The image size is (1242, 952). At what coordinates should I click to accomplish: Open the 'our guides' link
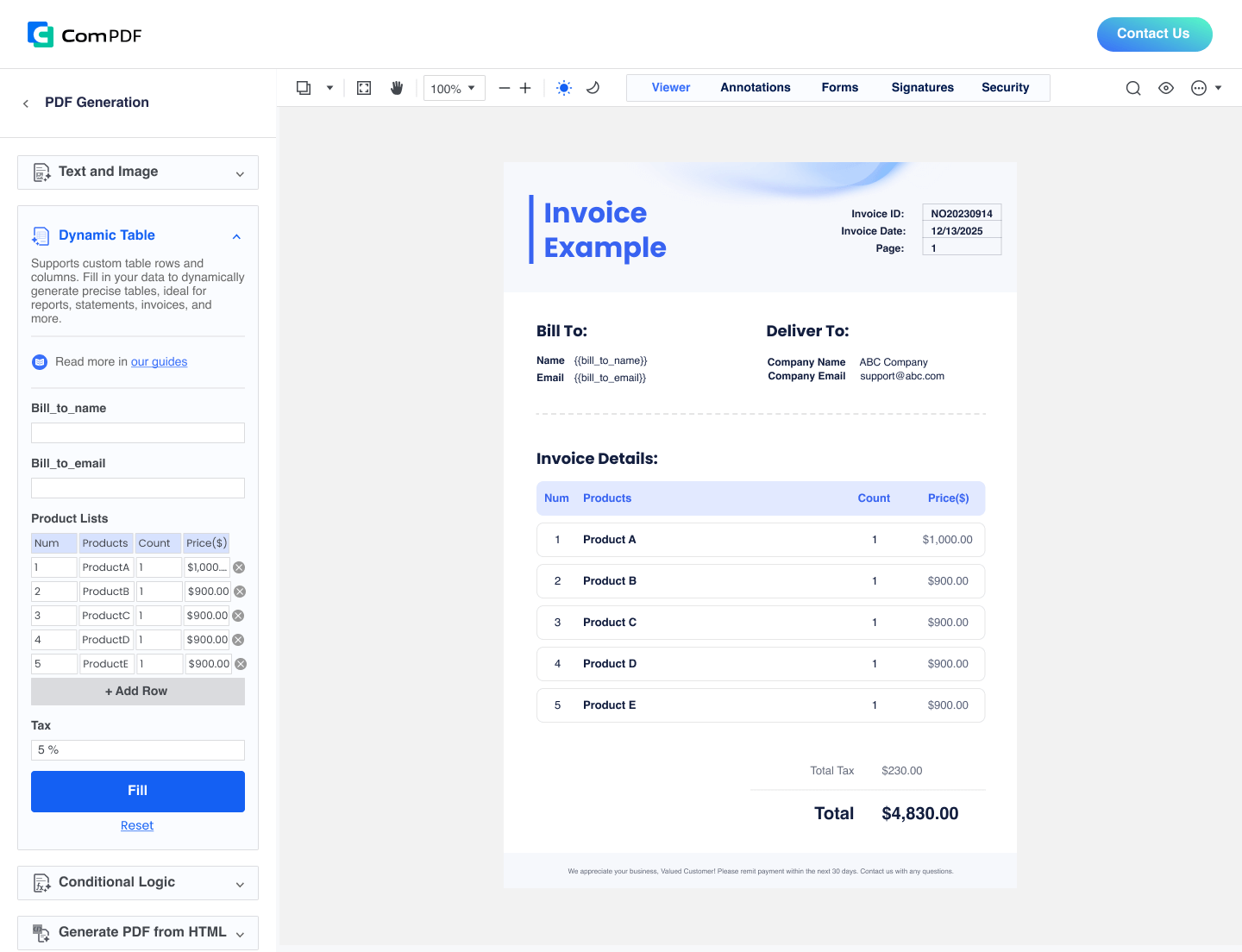[159, 362]
